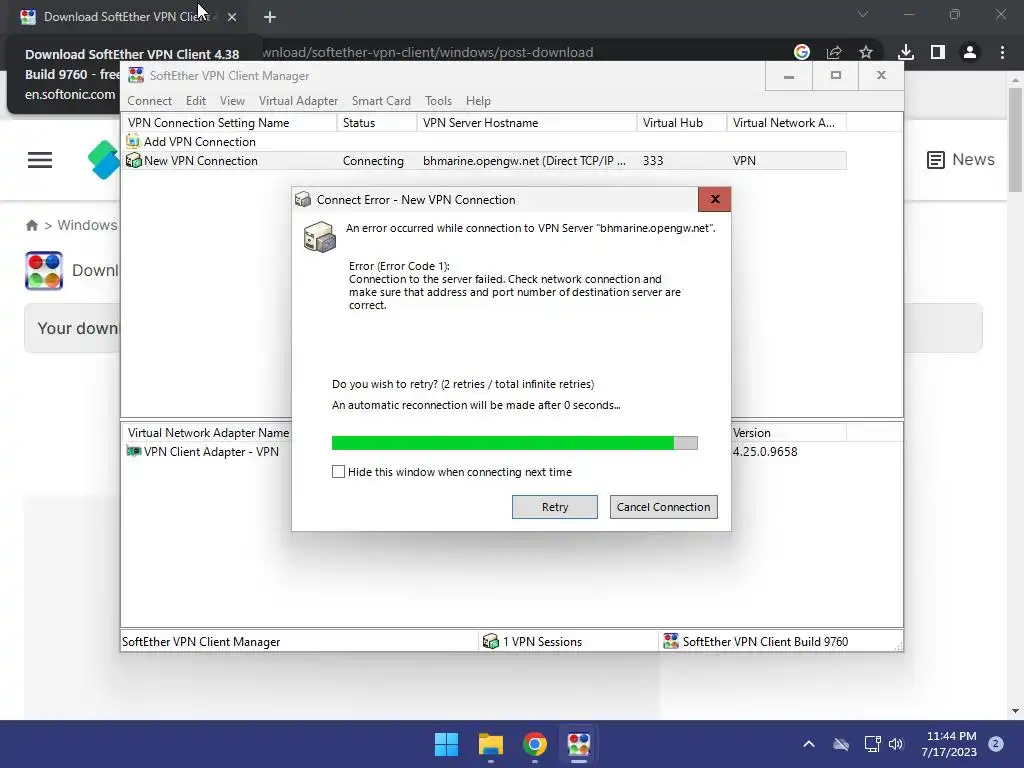This screenshot has width=1024, height=768.
Task: Click the SoftEther VPN Client Manager title icon
Action: 136,75
